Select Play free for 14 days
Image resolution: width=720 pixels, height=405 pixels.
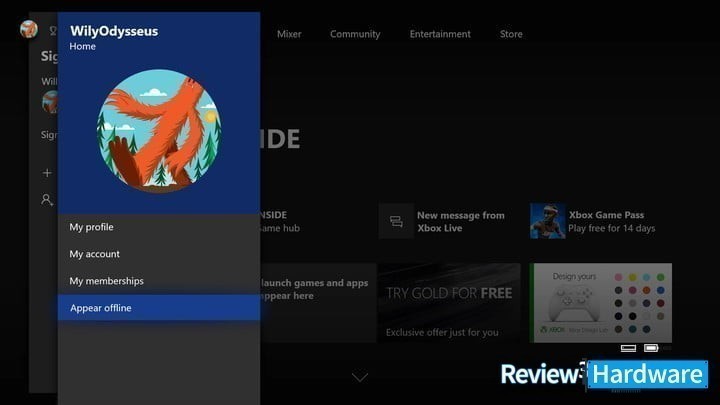pos(612,228)
